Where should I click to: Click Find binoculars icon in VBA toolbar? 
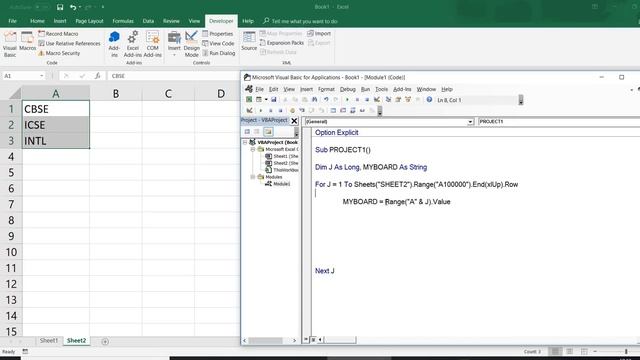[x=314, y=100]
